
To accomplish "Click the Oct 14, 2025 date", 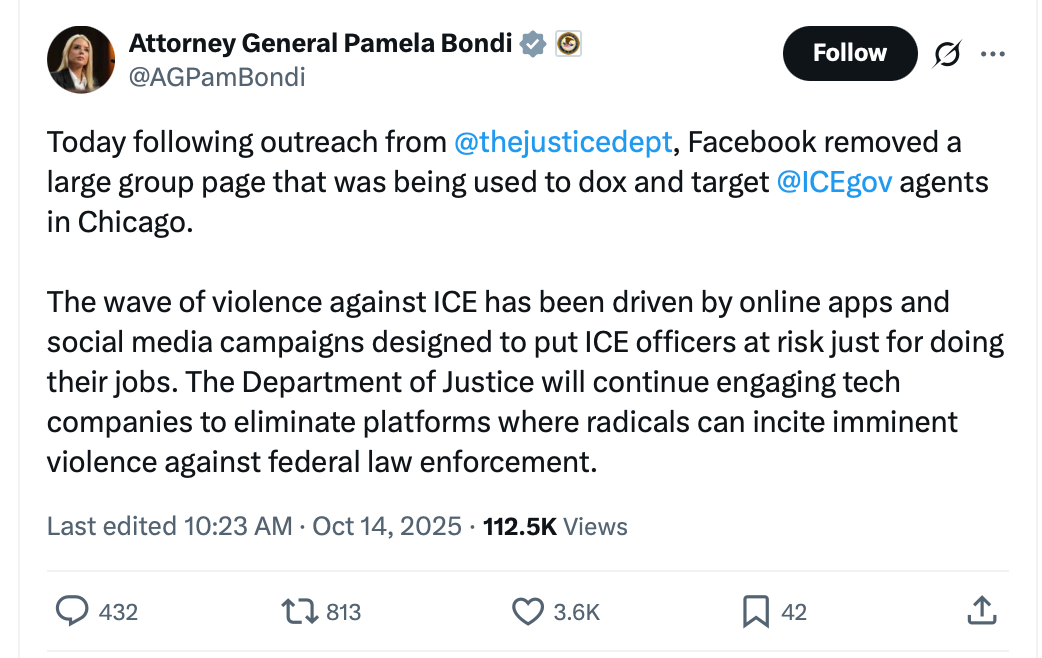I will 387,526.
